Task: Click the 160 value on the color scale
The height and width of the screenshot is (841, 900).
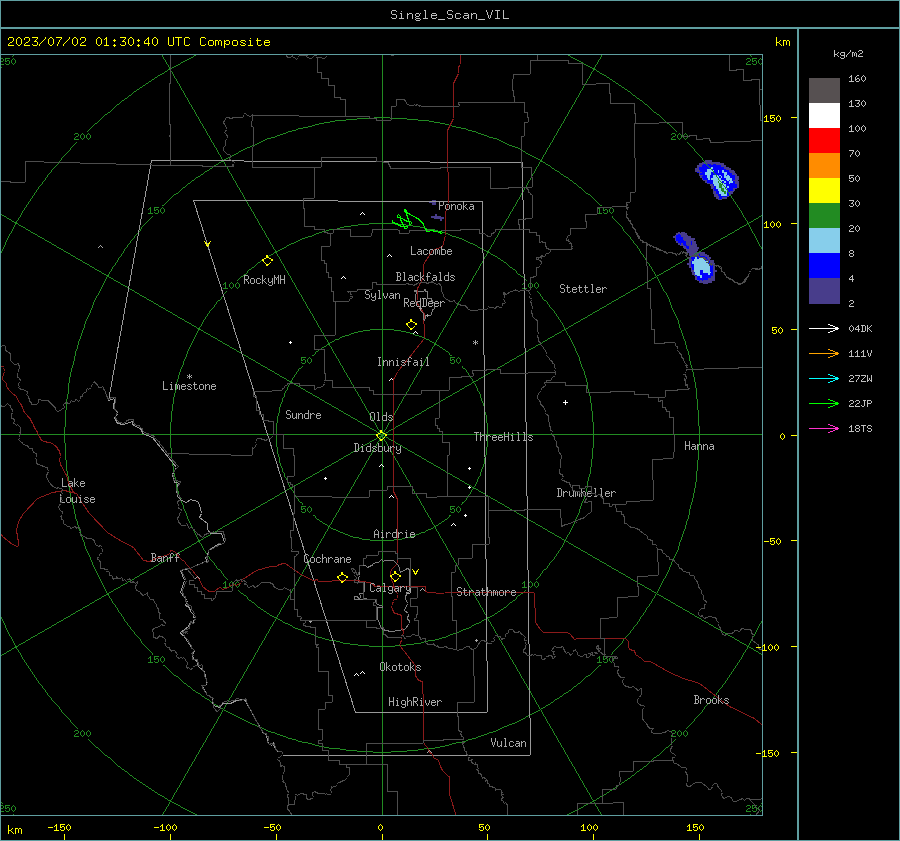Action: 857,79
